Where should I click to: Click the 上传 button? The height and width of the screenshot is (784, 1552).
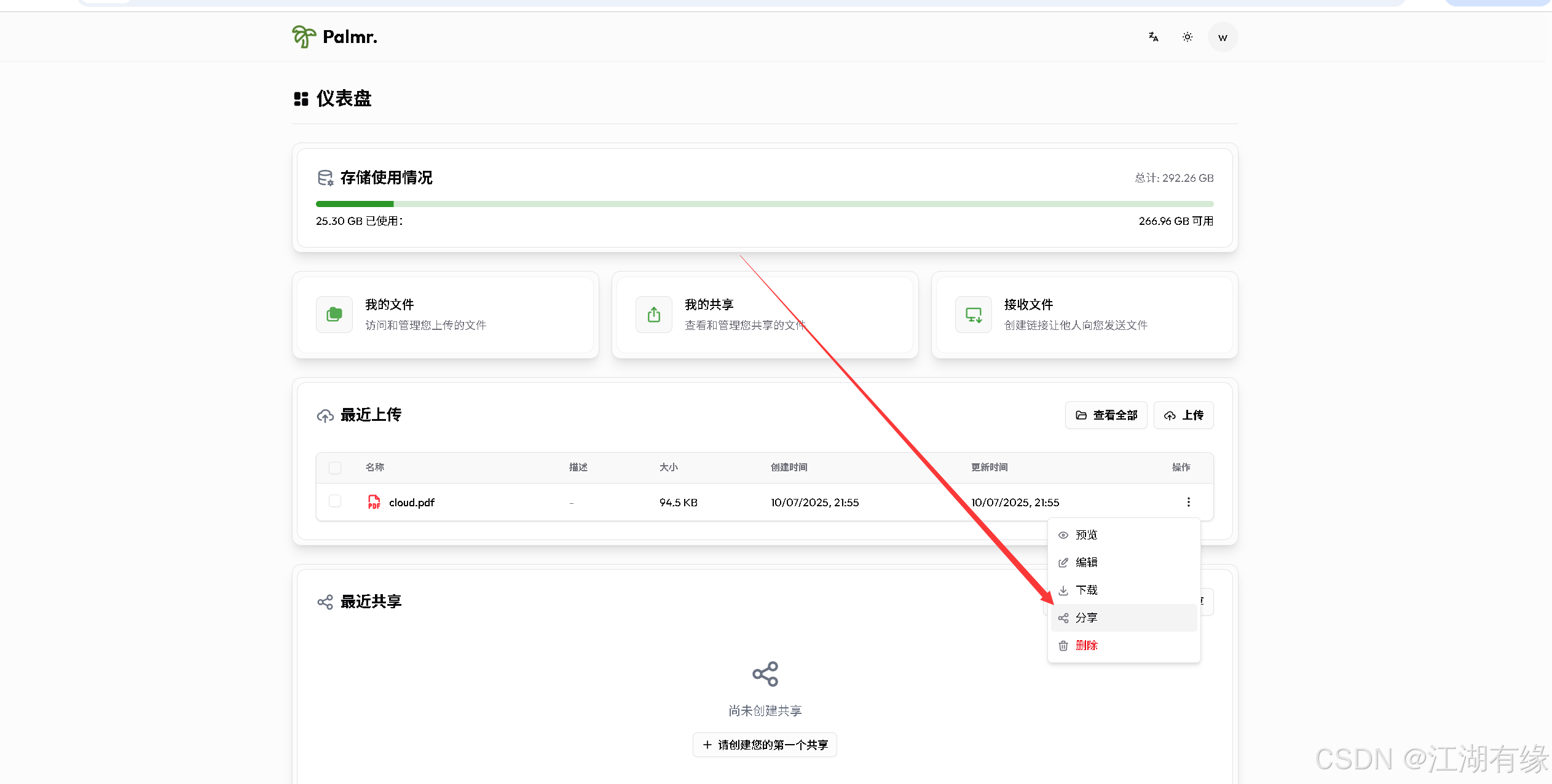click(x=1183, y=415)
